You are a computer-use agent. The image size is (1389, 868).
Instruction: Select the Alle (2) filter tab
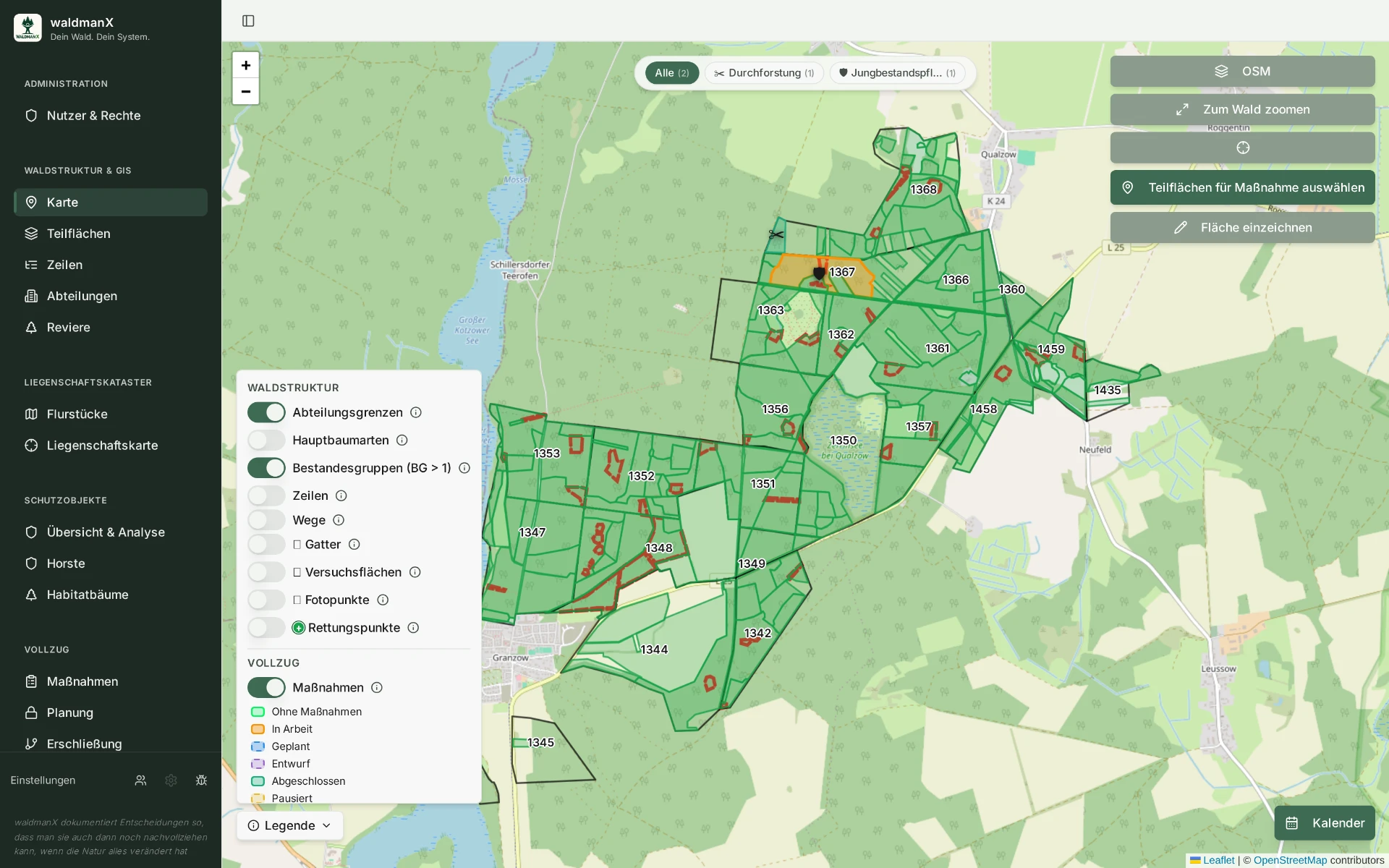[x=671, y=73]
